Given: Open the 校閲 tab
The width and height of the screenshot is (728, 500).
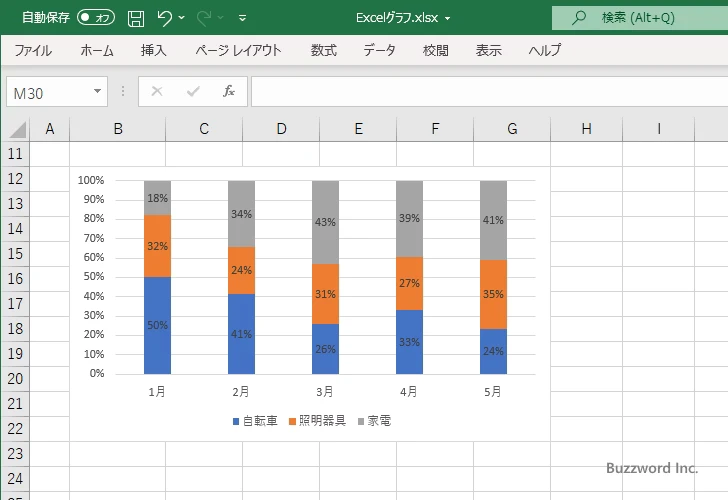Looking at the screenshot, I should [x=436, y=50].
